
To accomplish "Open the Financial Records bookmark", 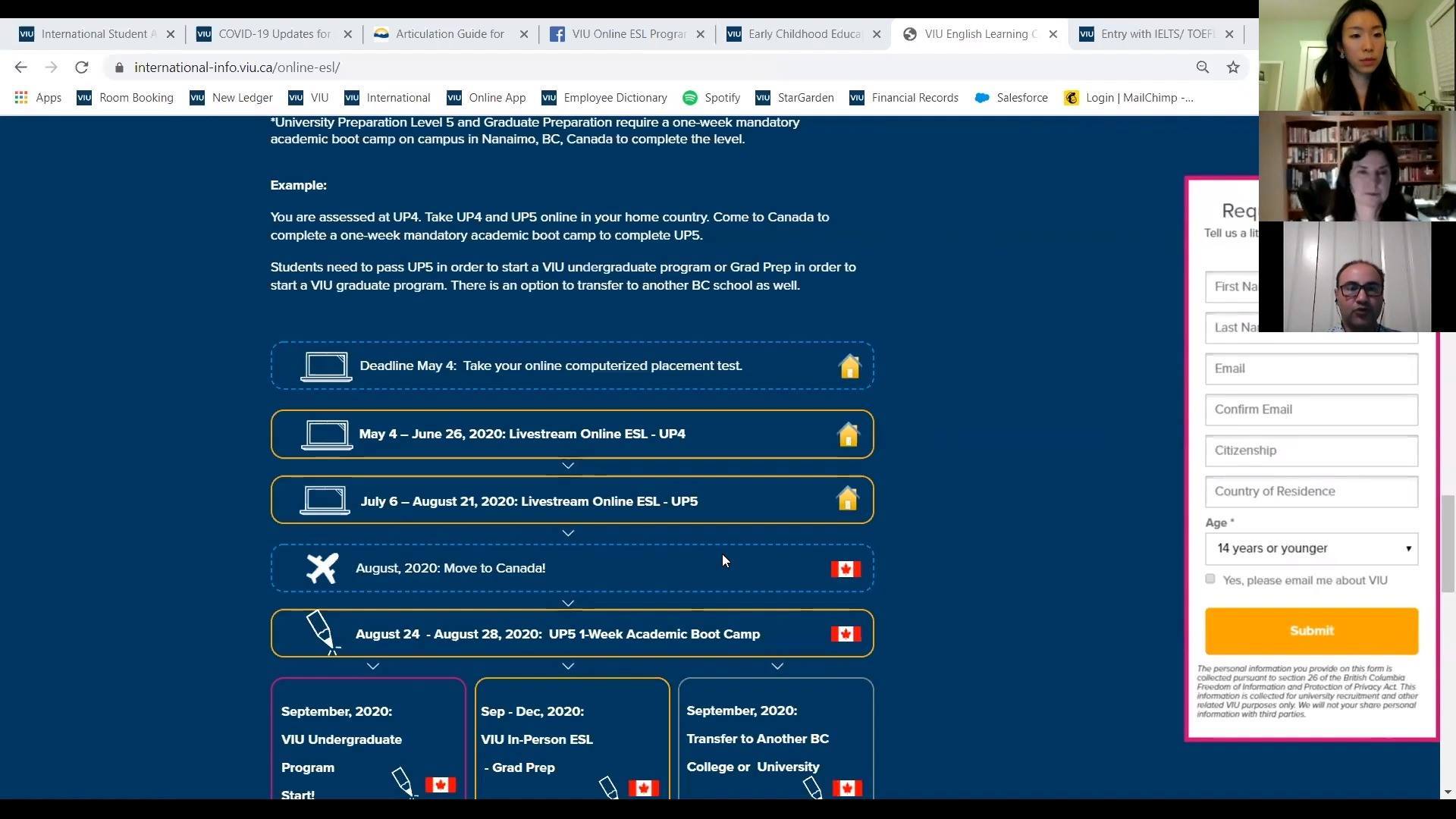I will coord(904,98).
